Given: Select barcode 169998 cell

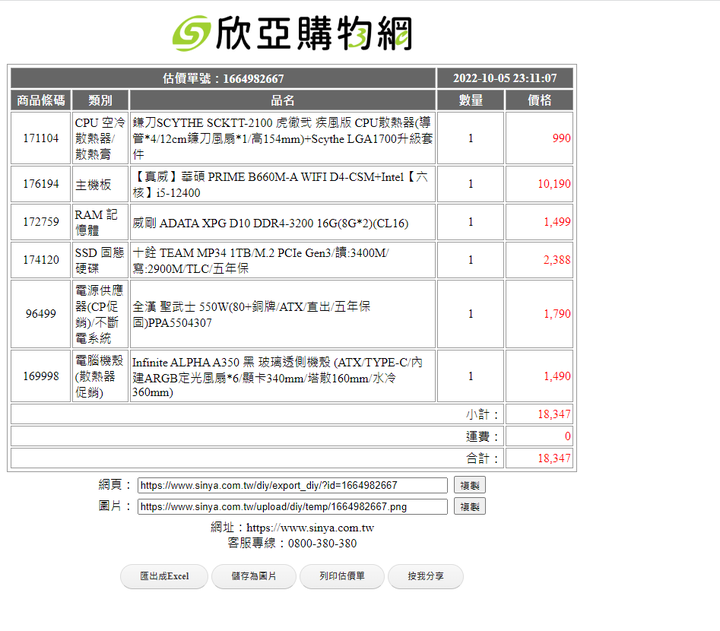Looking at the screenshot, I should (x=41, y=376).
